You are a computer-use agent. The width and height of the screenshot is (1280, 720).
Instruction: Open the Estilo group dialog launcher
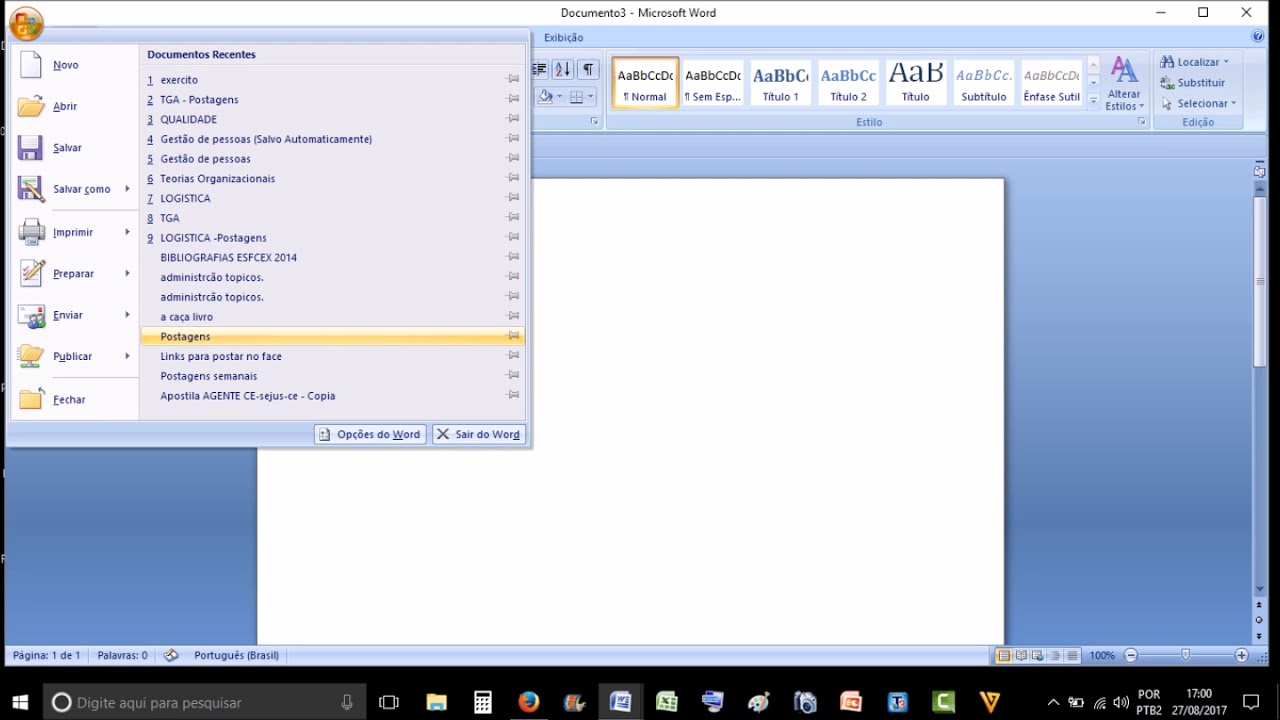(1141, 122)
